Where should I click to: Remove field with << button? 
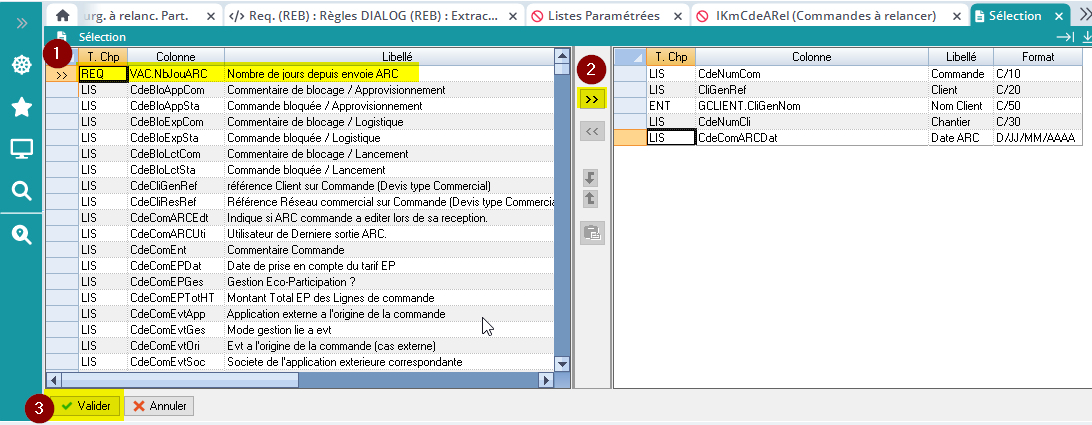coord(591,131)
